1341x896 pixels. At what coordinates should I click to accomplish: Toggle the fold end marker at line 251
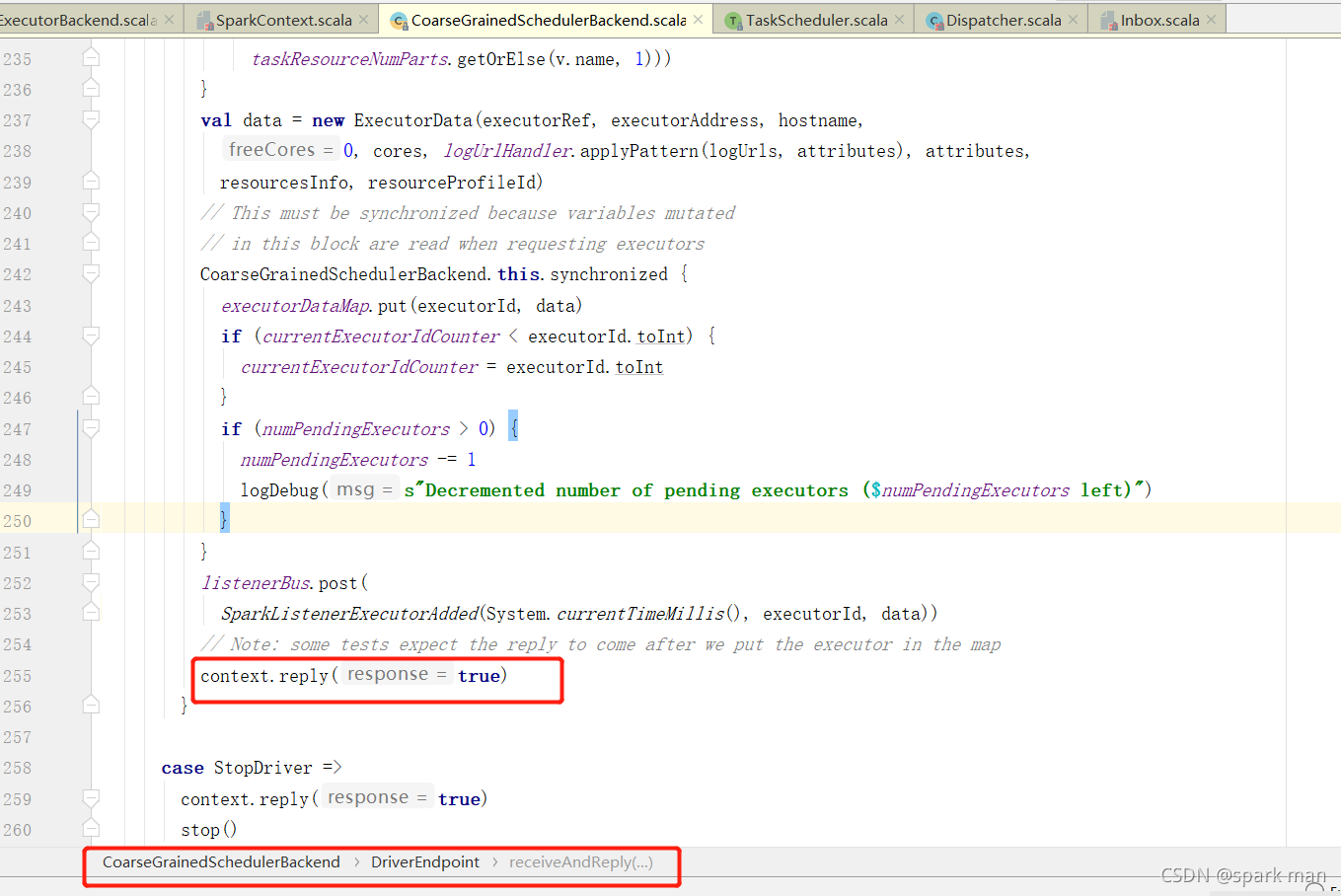91,553
